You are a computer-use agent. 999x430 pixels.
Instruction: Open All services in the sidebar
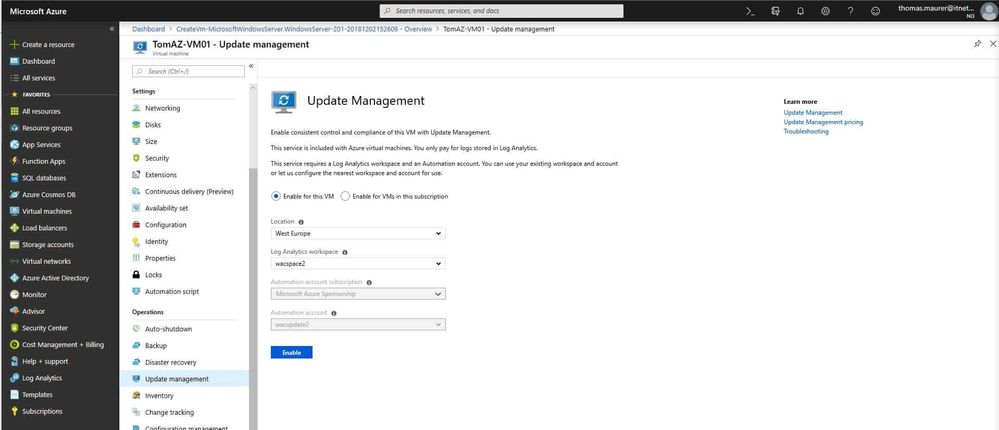point(33,78)
